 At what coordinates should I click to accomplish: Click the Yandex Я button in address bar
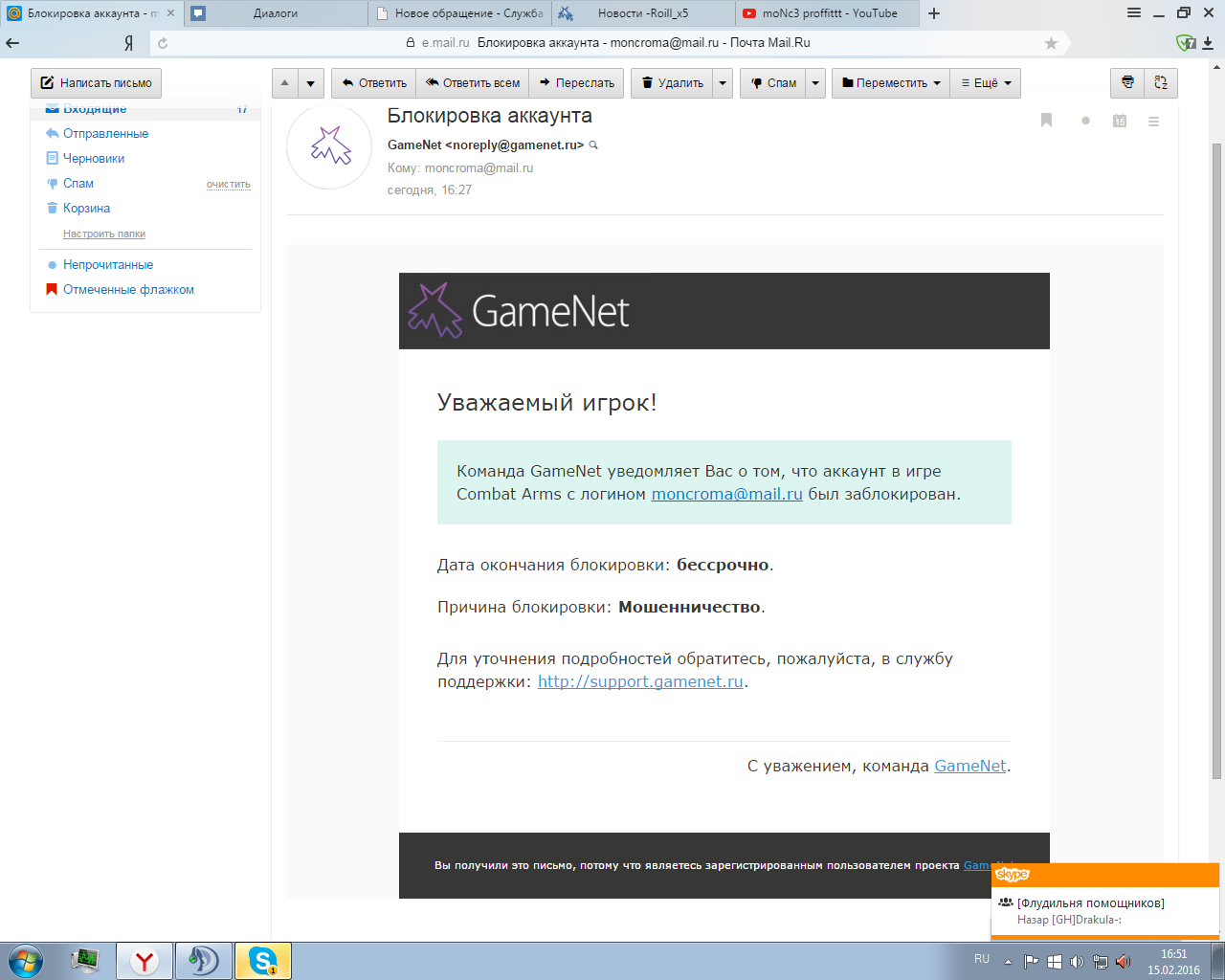[128, 43]
